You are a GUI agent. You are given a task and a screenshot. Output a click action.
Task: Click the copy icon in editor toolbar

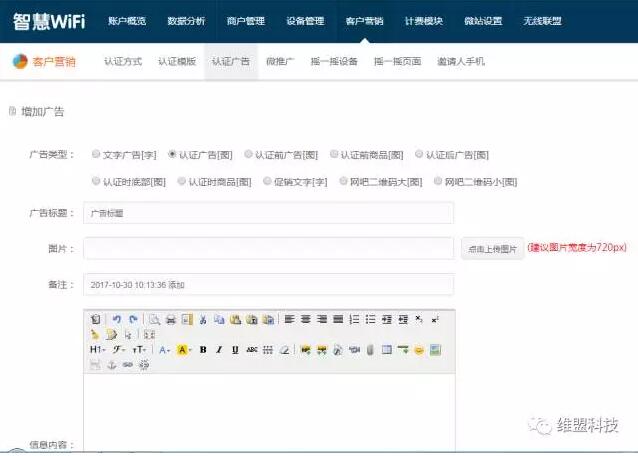tap(219, 319)
